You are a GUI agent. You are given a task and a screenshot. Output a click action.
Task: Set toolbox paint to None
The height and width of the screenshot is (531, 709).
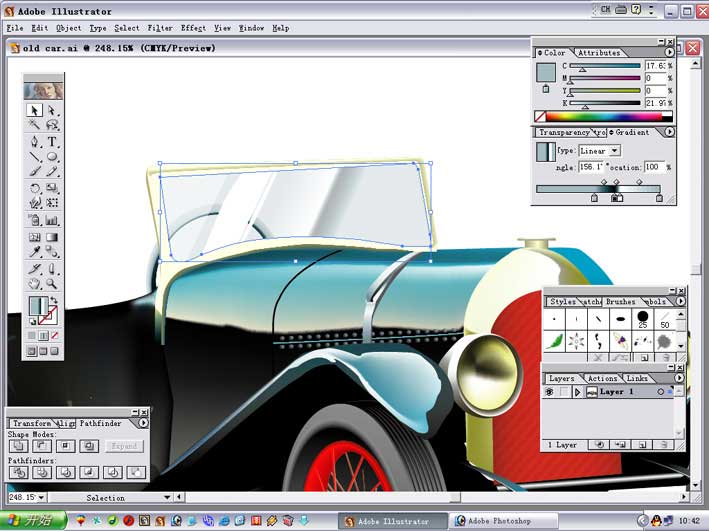pos(54,336)
